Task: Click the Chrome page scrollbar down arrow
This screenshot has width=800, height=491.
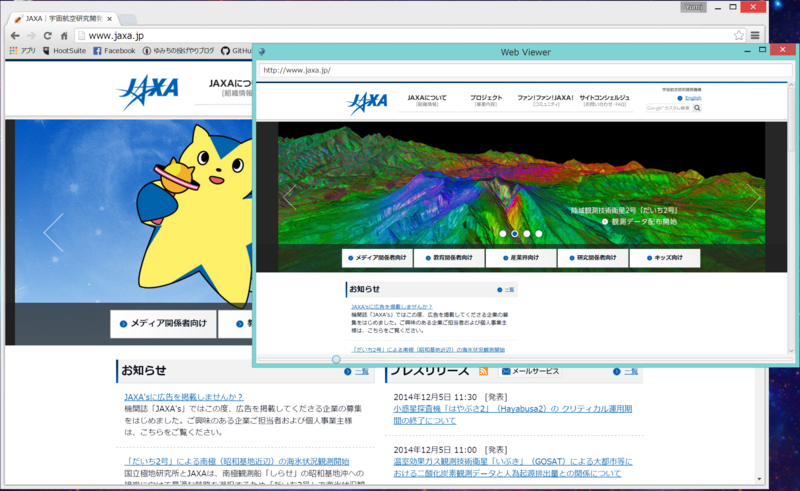Action: point(759,479)
